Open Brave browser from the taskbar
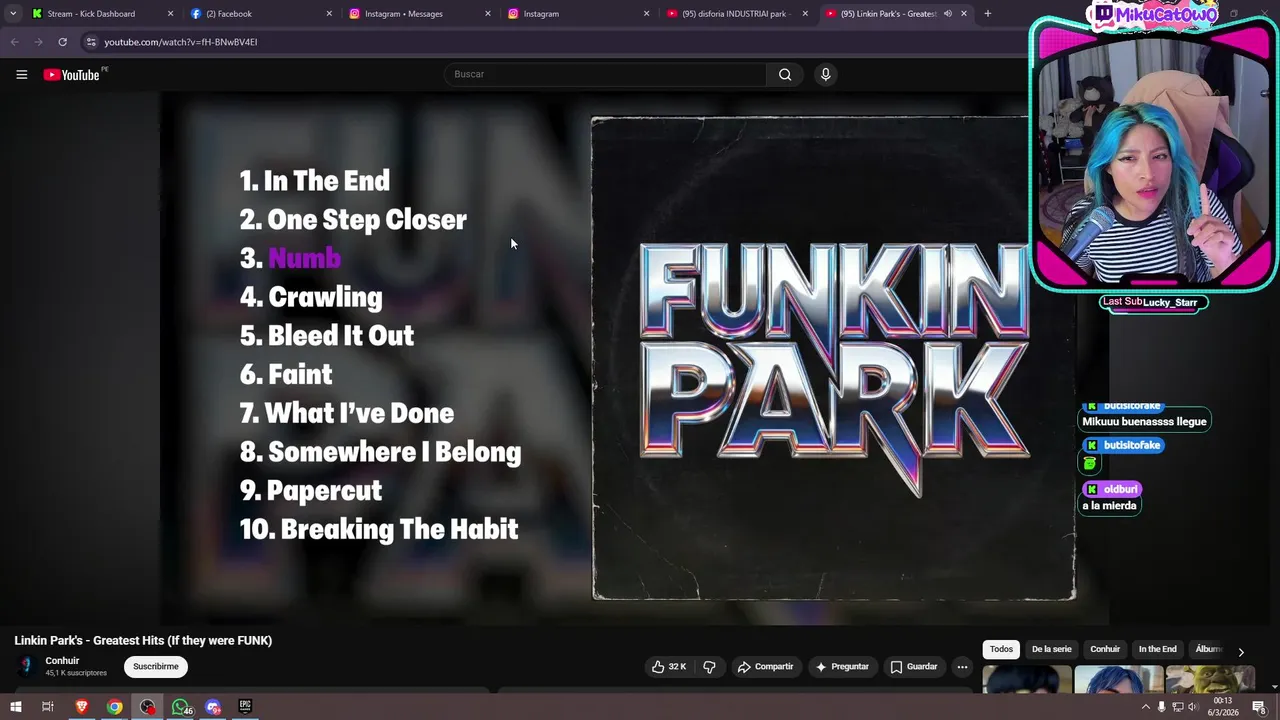 pos(82,707)
